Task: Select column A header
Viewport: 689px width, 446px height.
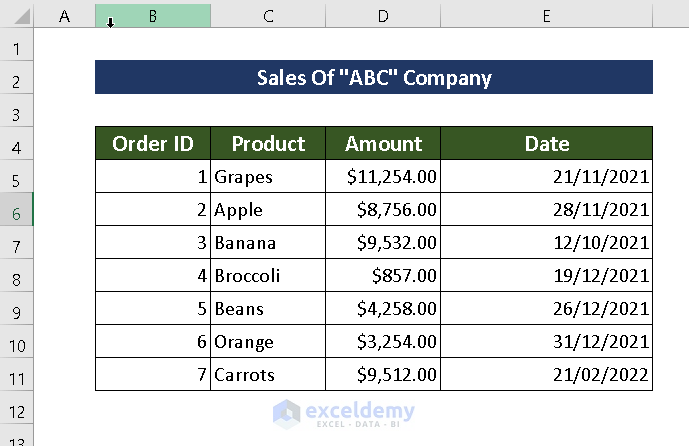Action: pos(65,16)
